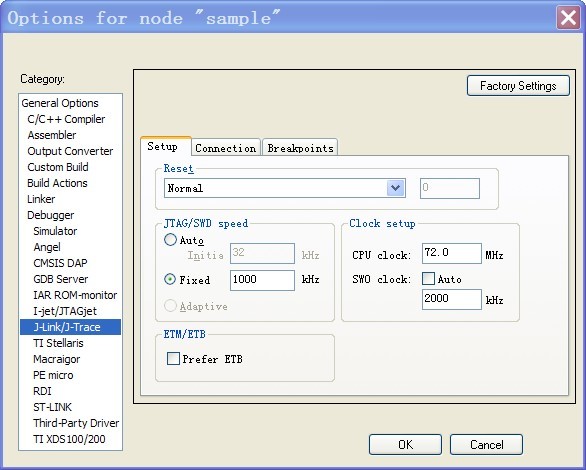586x470 pixels.
Task: Click the SWO clock 2000 kHz field
Action: pos(452,299)
